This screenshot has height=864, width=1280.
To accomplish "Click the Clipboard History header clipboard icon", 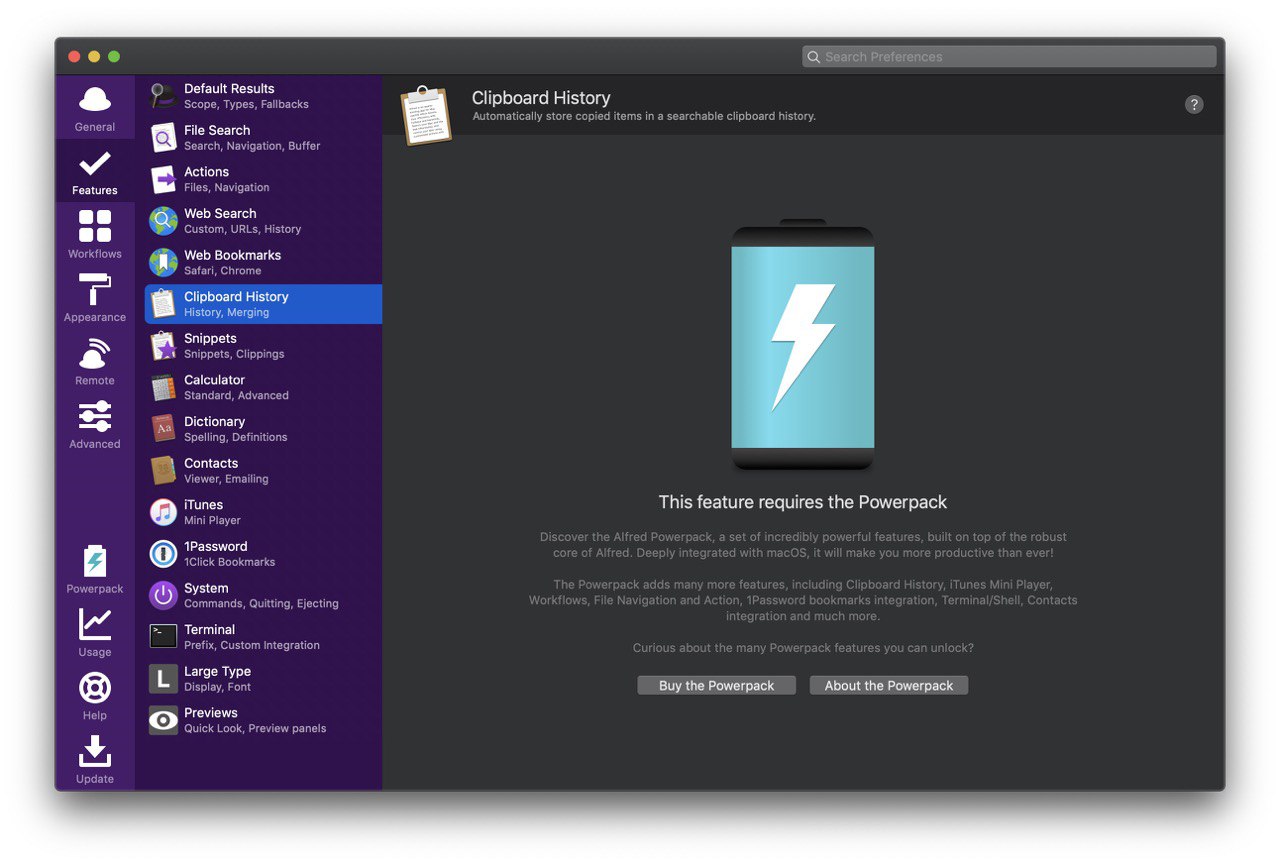I will click(x=426, y=116).
